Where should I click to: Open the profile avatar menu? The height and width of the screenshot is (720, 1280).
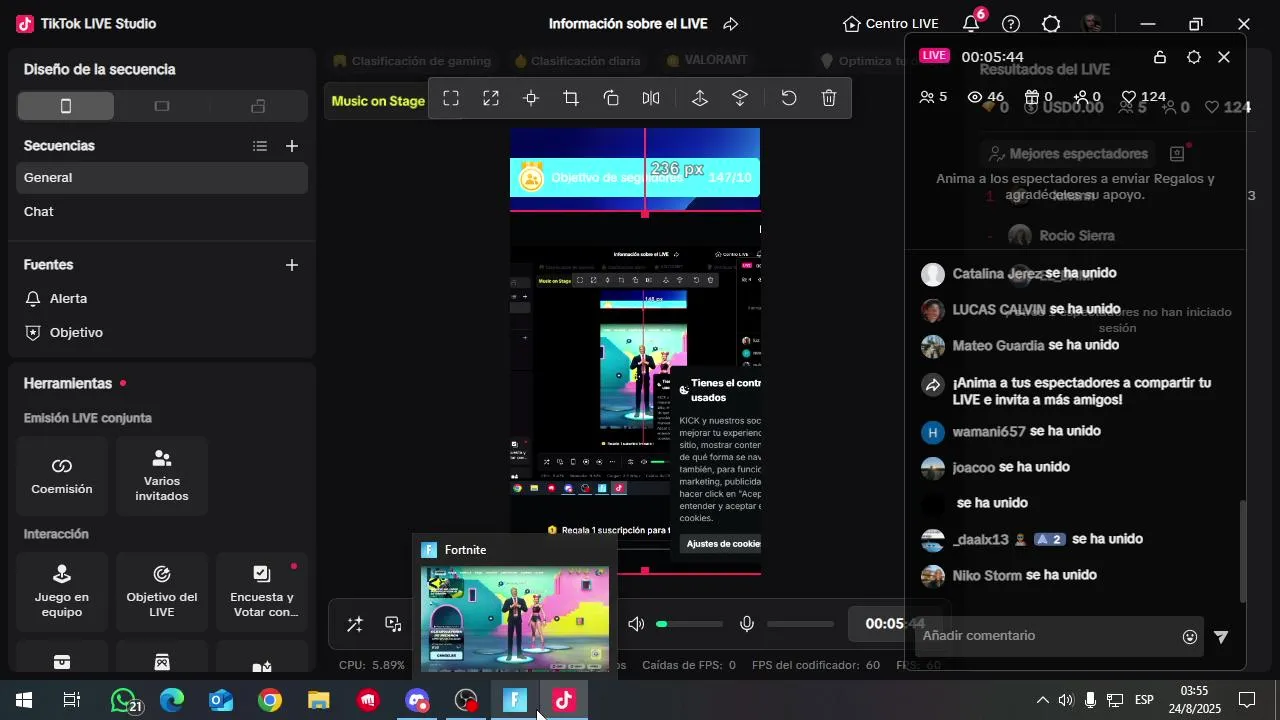pos(1092,24)
